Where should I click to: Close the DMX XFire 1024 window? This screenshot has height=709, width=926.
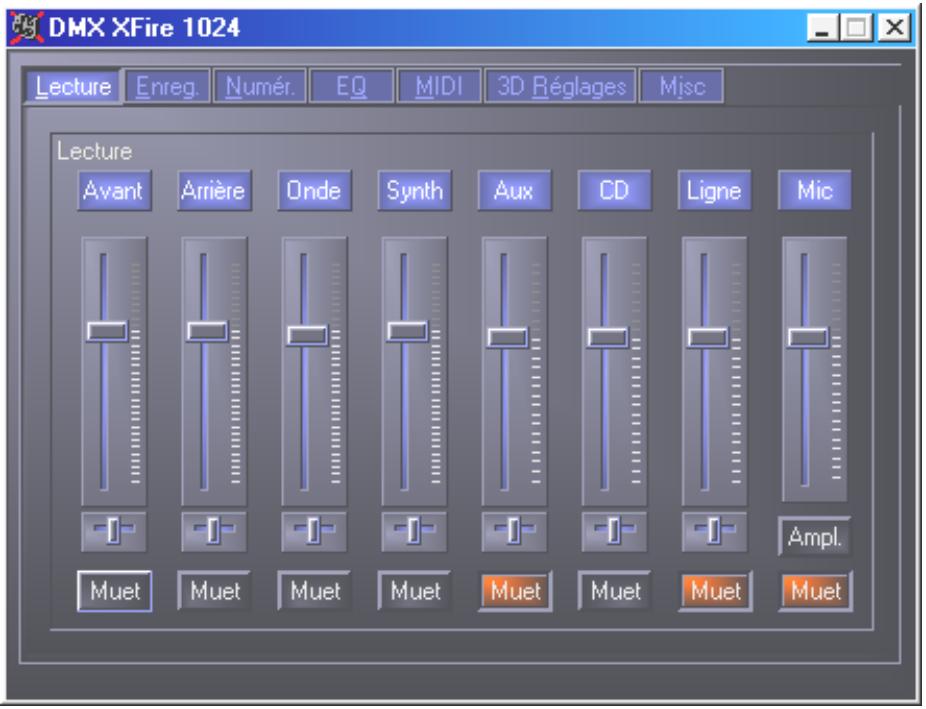(894, 28)
